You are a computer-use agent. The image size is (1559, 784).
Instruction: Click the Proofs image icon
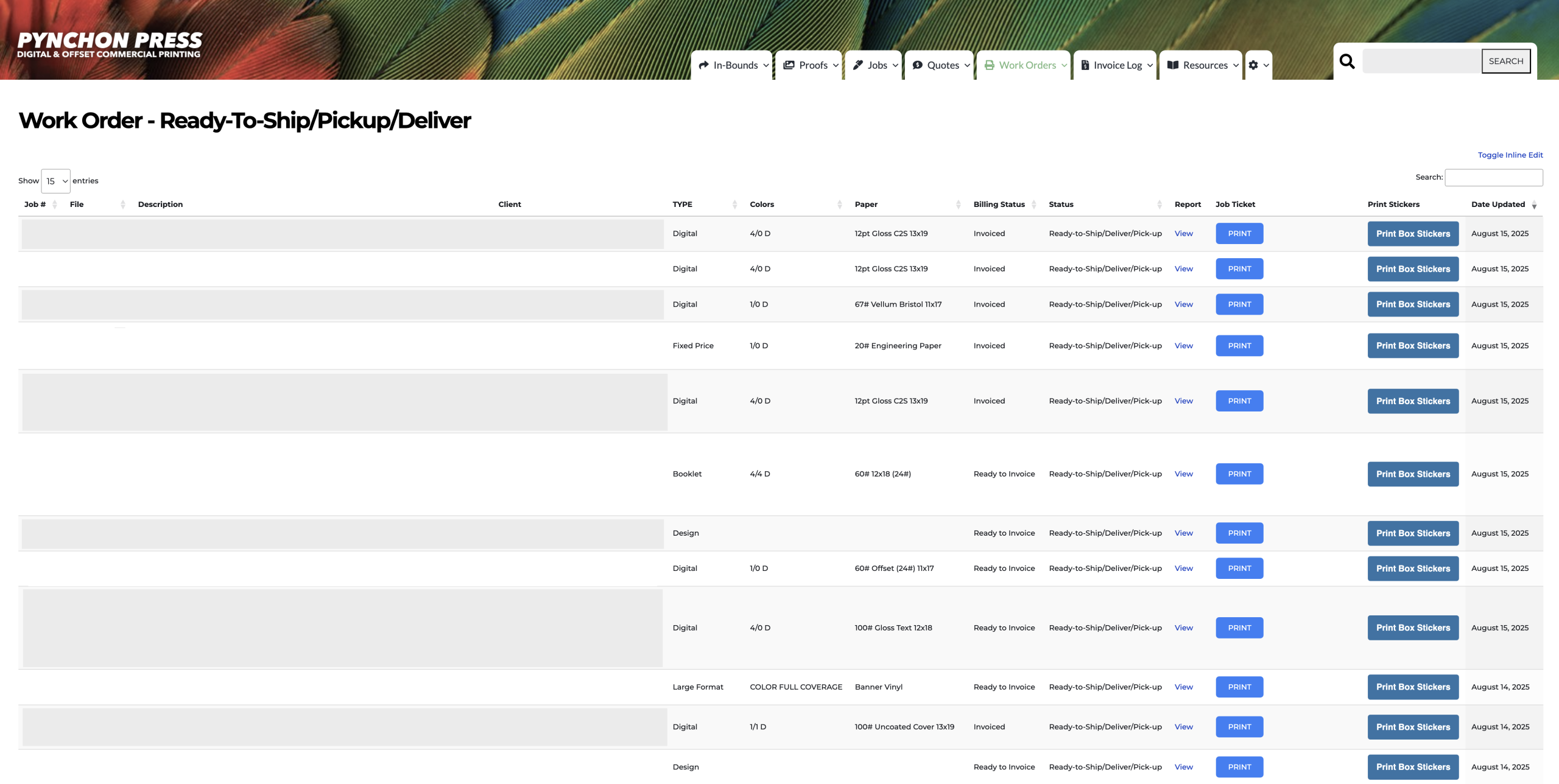tap(789, 65)
